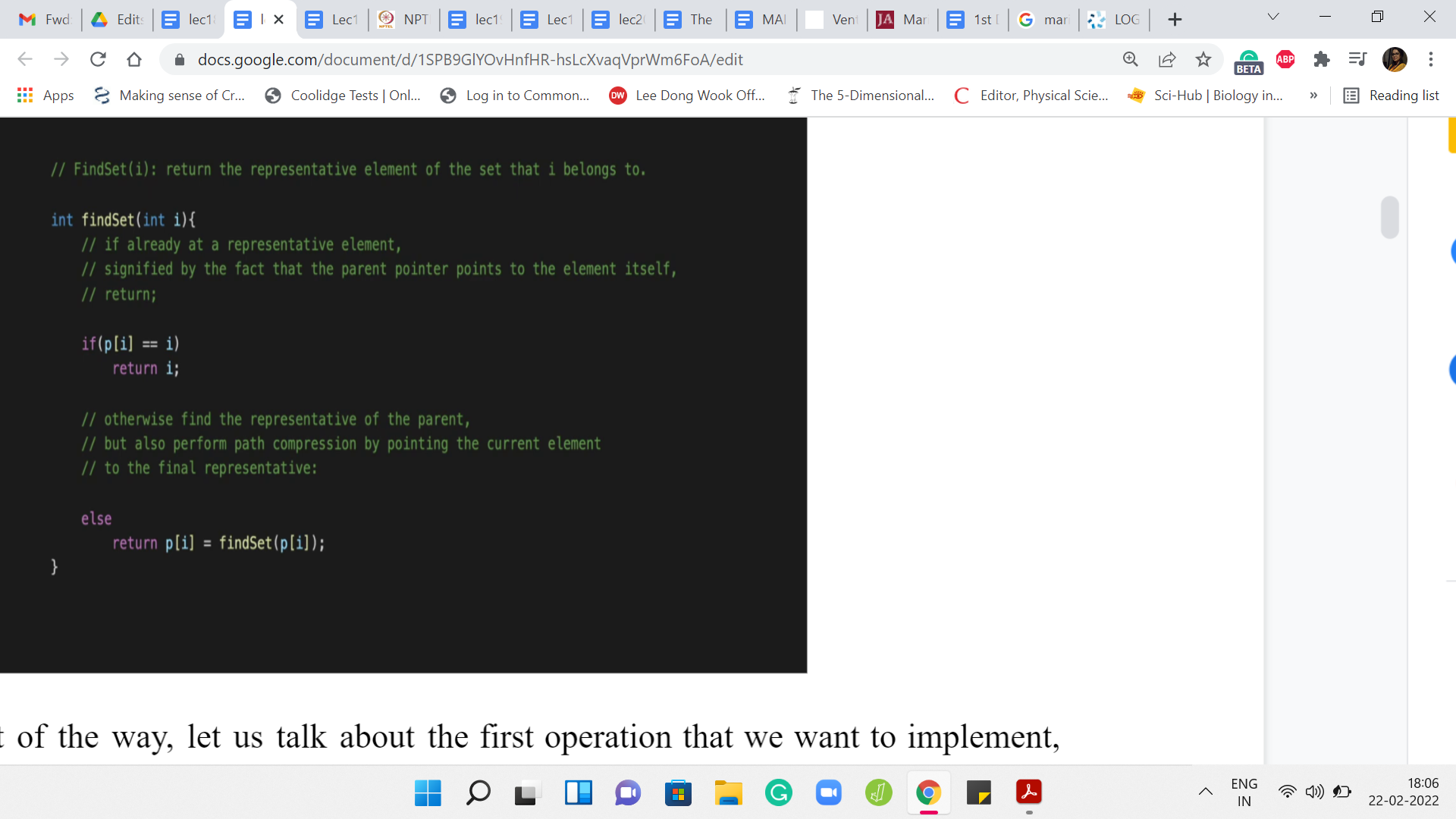This screenshot has width=1456, height=819.
Task: Open the Coolidge Tests bookmark
Action: [343, 96]
